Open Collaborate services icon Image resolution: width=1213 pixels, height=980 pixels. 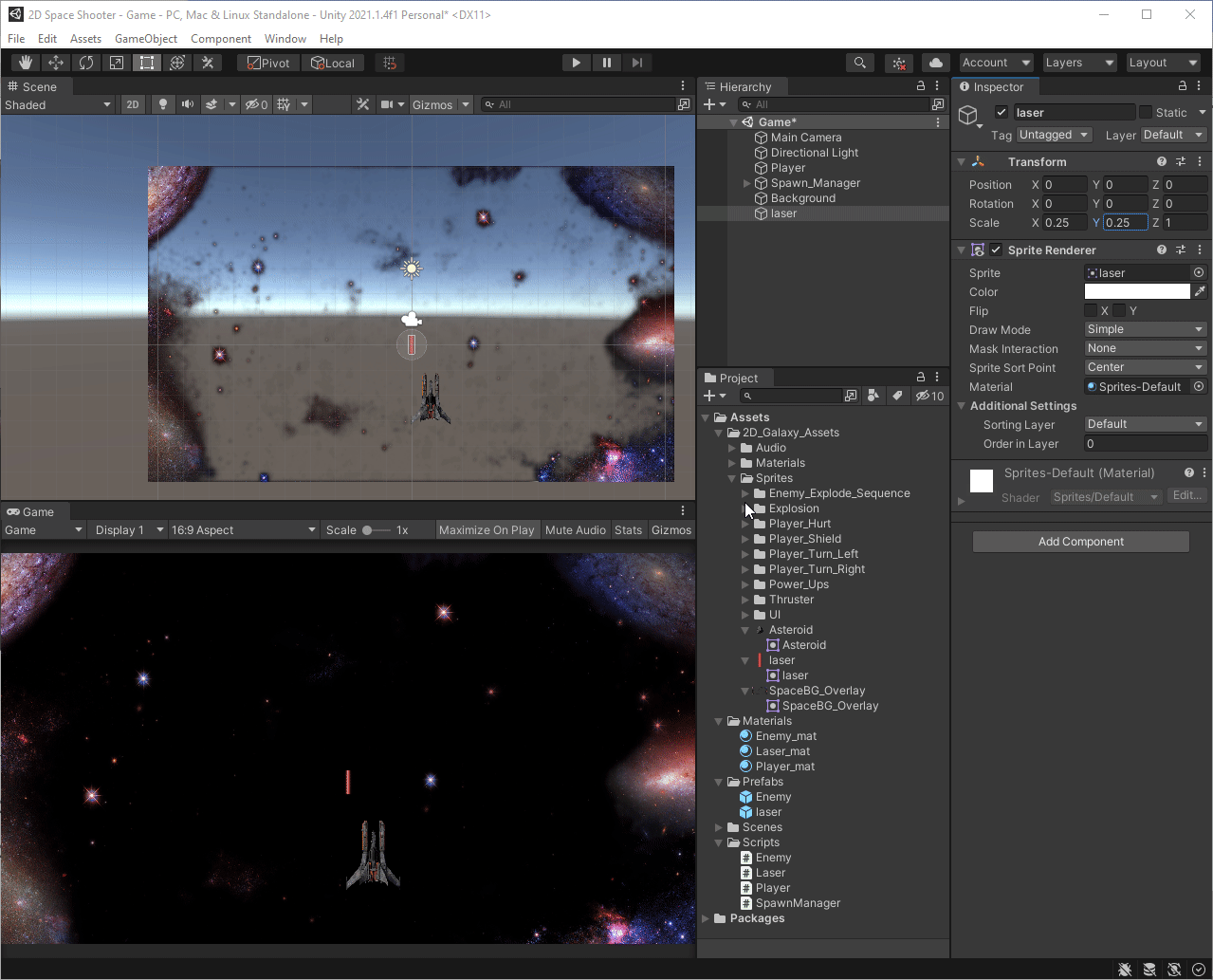tap(899, 63)
